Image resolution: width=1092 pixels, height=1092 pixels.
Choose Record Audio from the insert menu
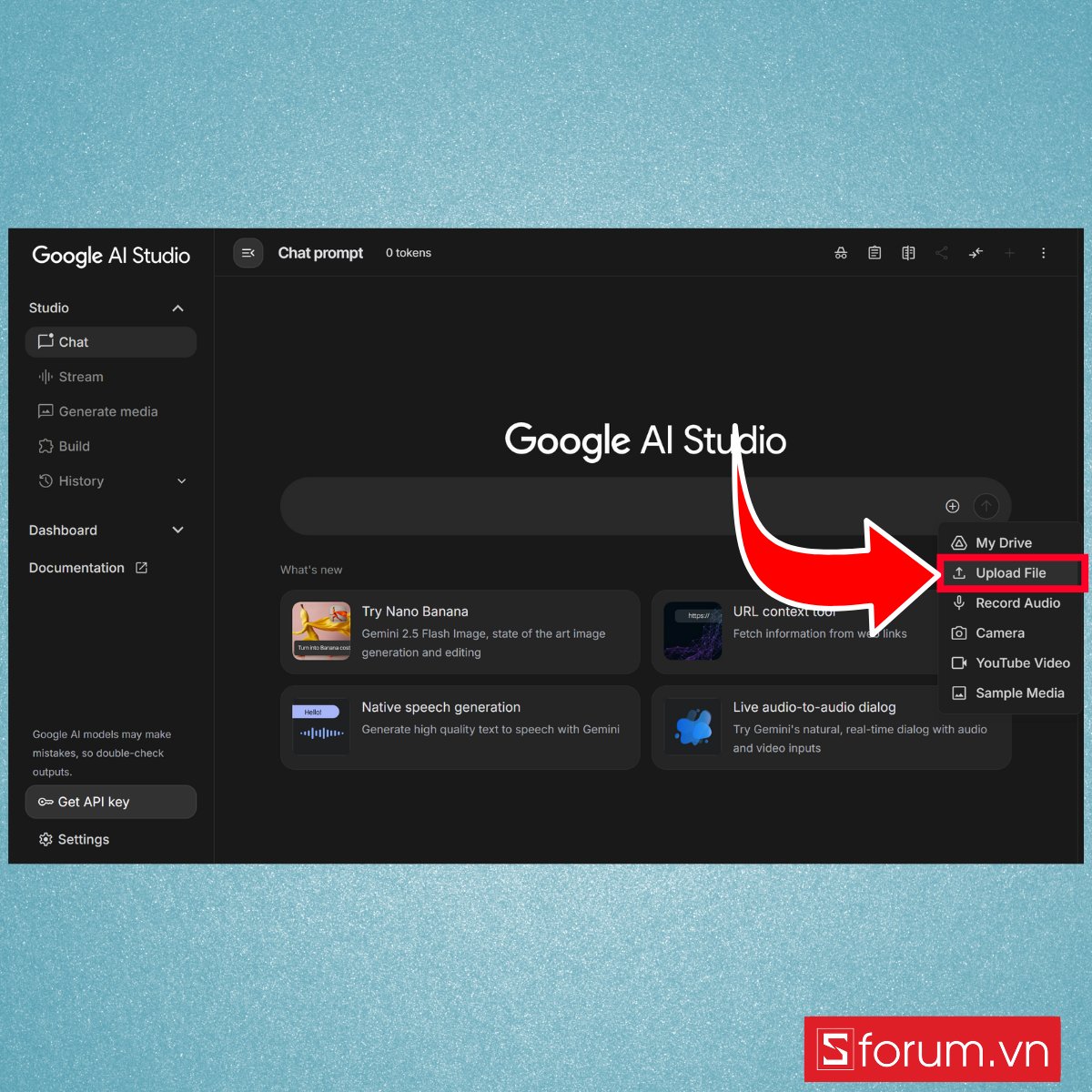click(x=1010, y=603)
